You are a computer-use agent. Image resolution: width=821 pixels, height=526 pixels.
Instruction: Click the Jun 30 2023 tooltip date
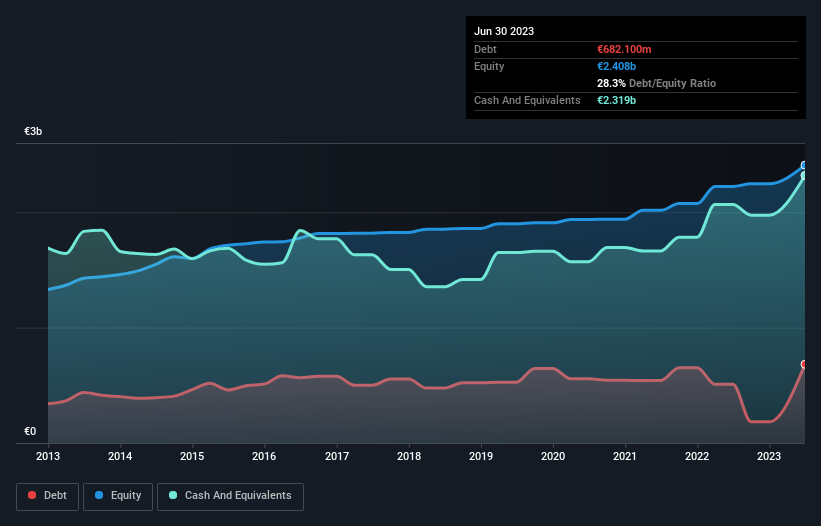point(504,31)
